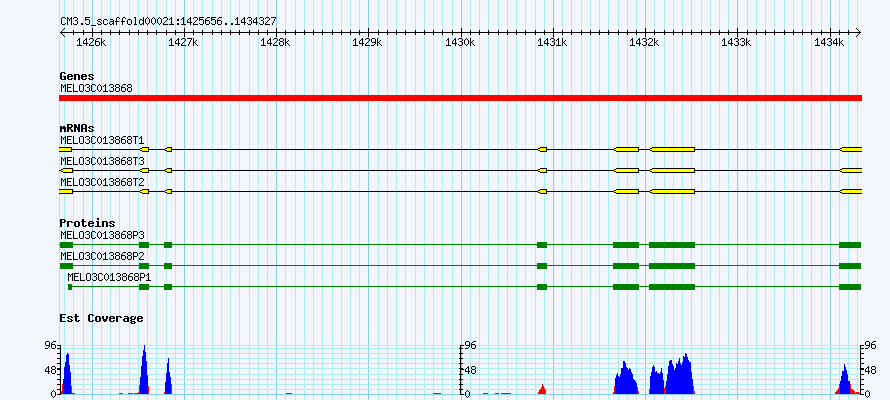The width and height of the screenshot is (890, 400).
Task: Click the scaffold coordinates label CM3.5_scaffold00021:1425656..1434327
Action: [169, 21]
